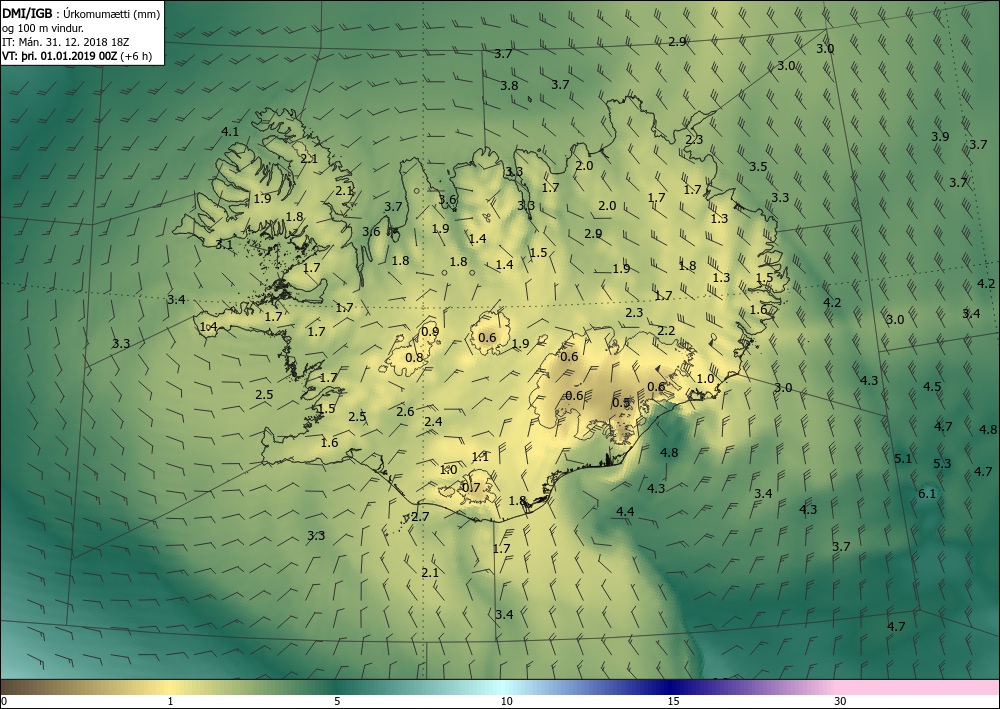Click the color scale label '15'

673,701
